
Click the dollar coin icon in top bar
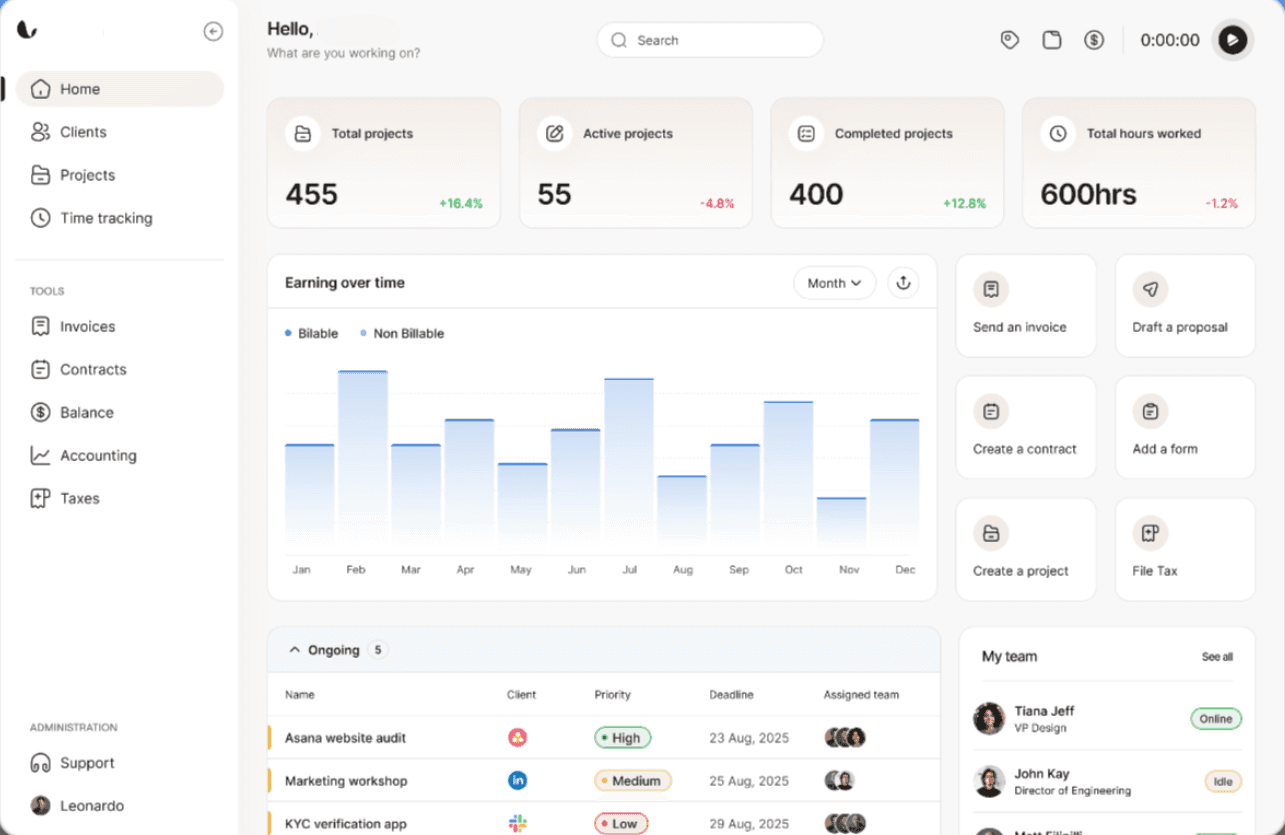(x=1094, y=40)
